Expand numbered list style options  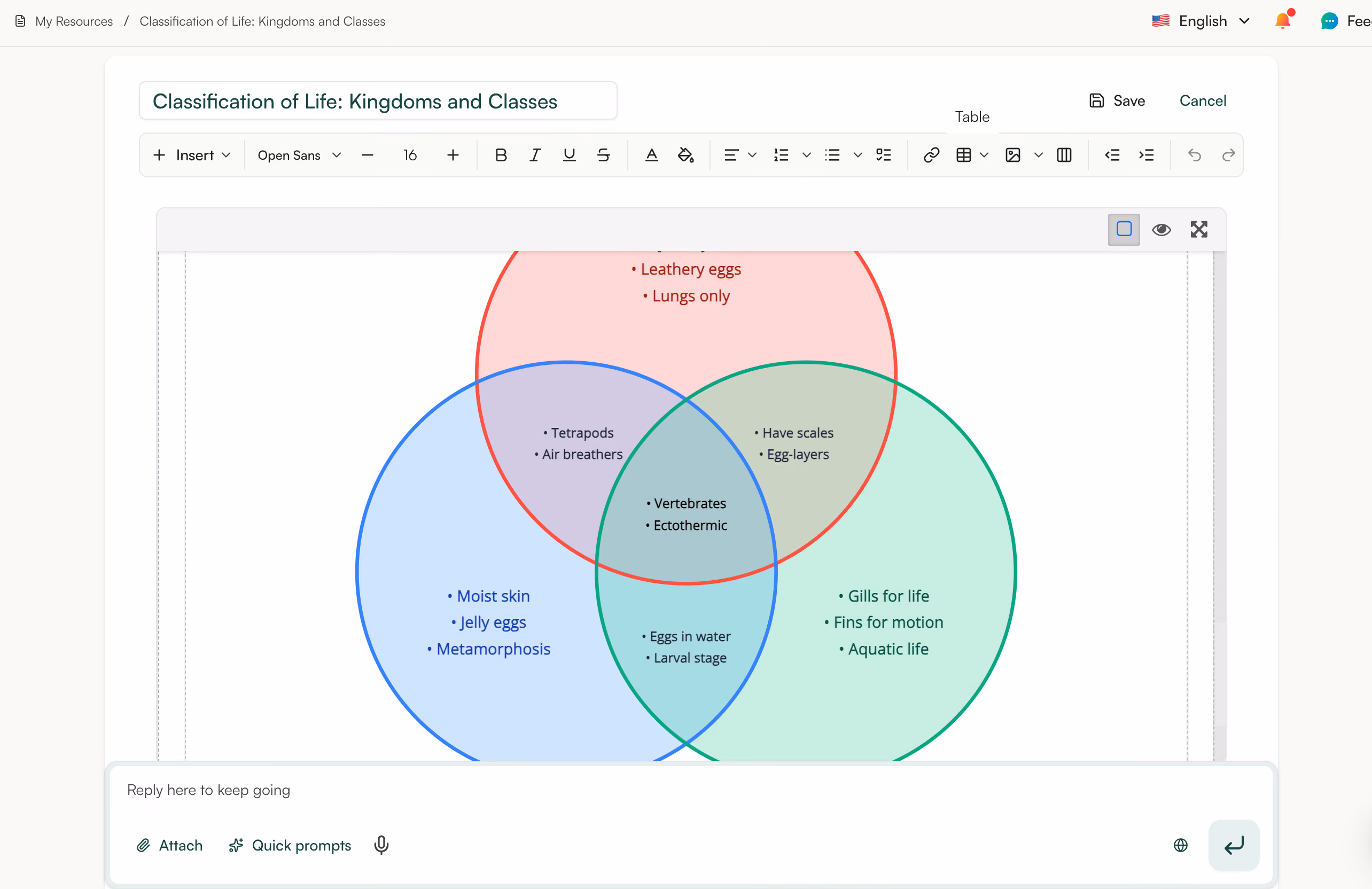807,155
